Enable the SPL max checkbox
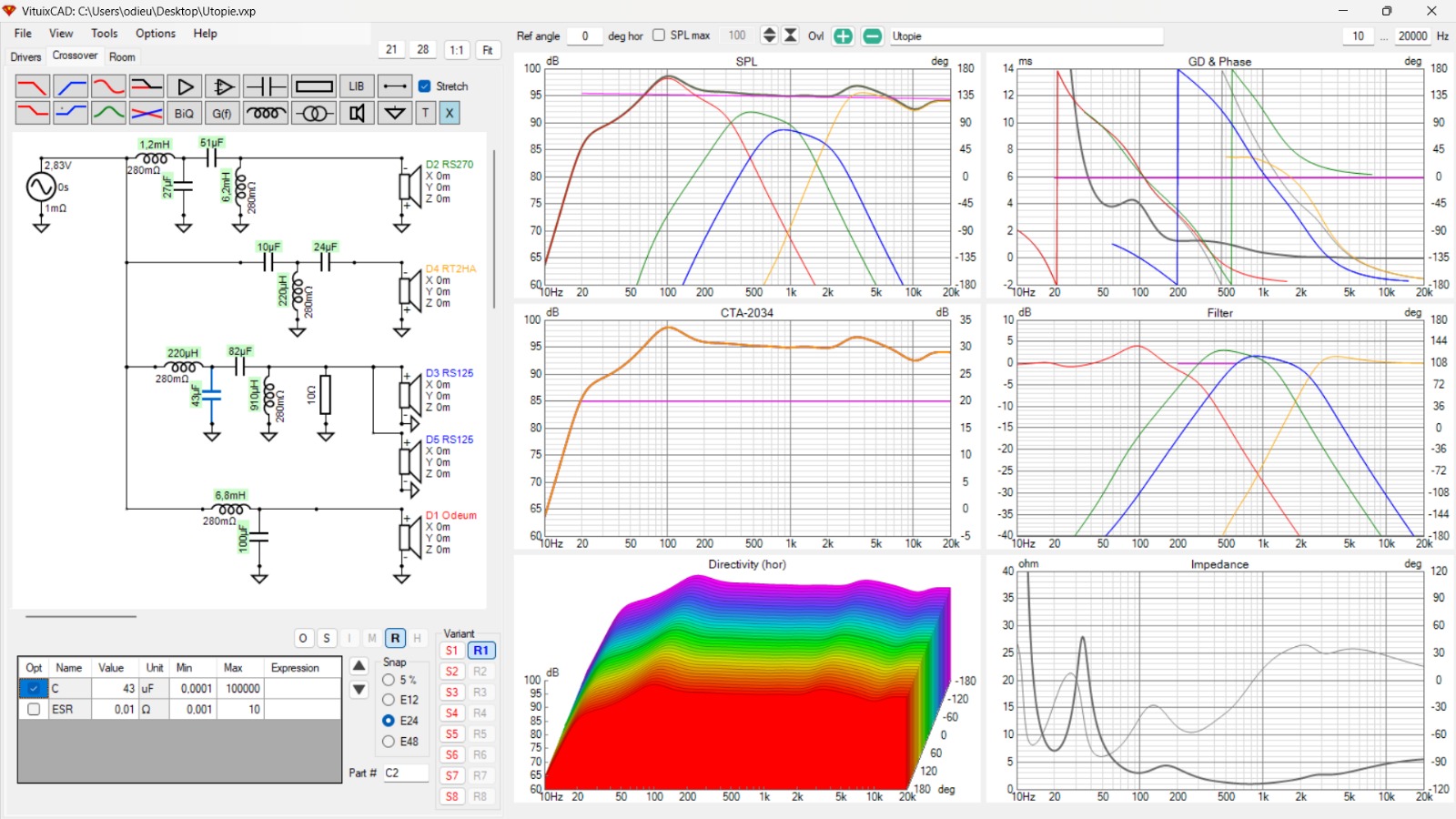 pyautogui.click(x=659, y=35)
